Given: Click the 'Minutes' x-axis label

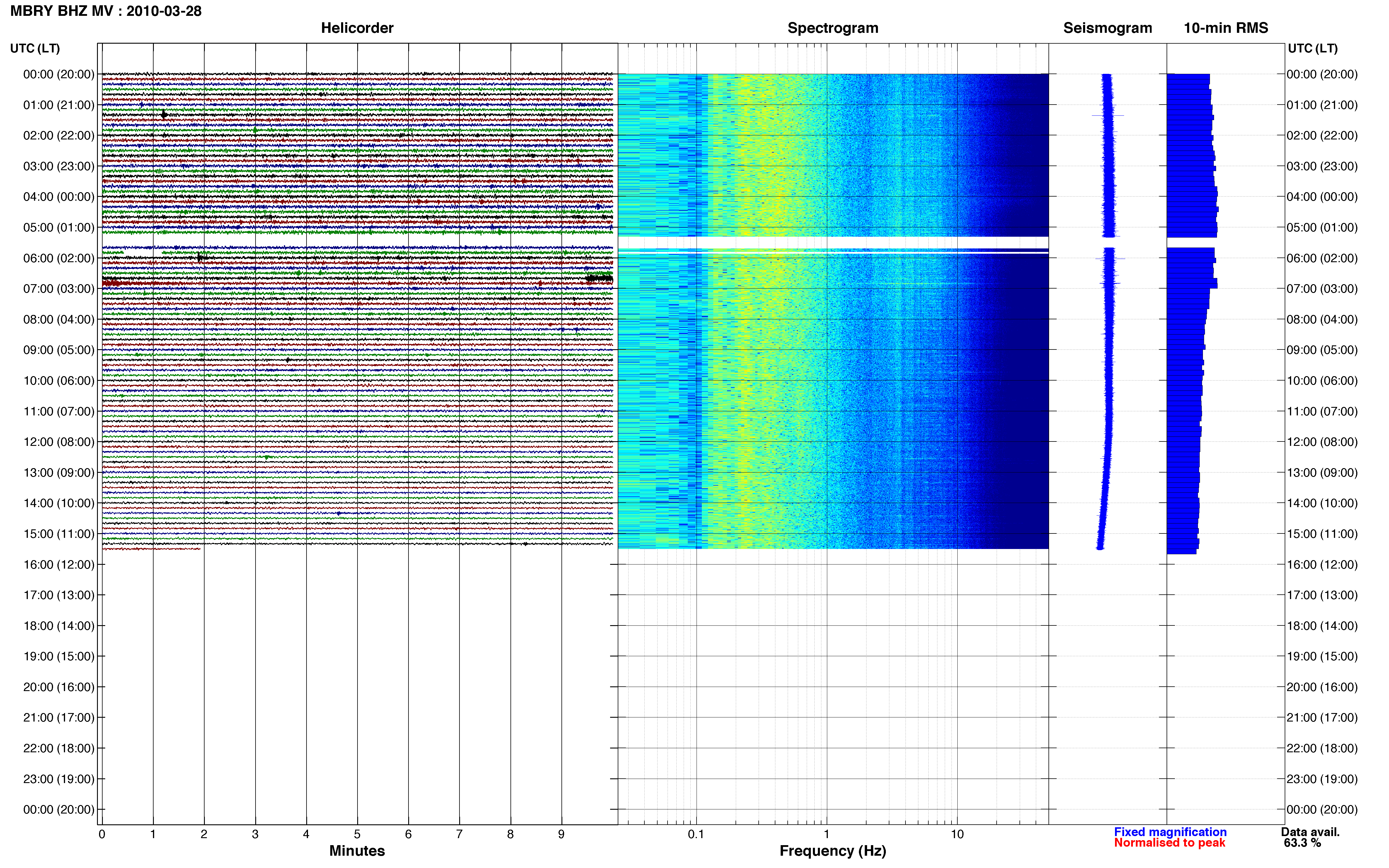Looking at the screenshot, I should 357,851.
